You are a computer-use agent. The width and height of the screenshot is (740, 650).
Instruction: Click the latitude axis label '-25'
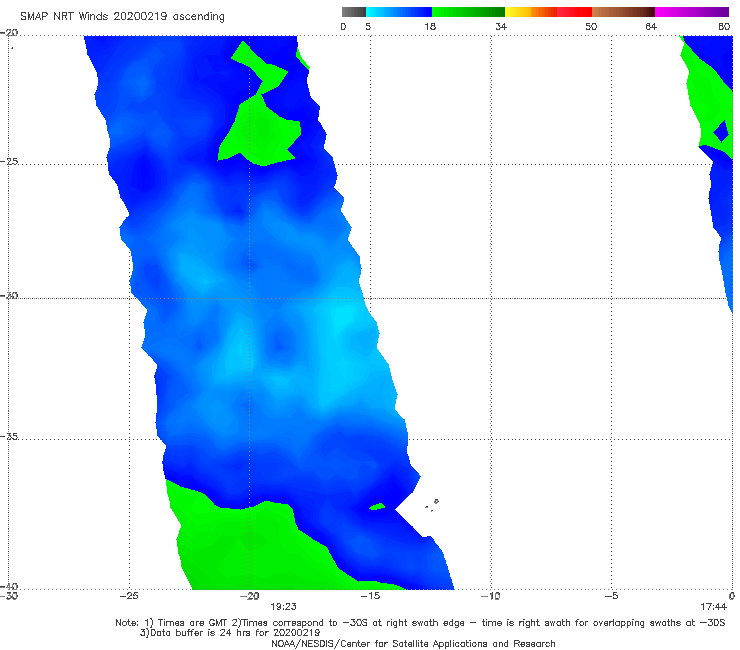9,161
